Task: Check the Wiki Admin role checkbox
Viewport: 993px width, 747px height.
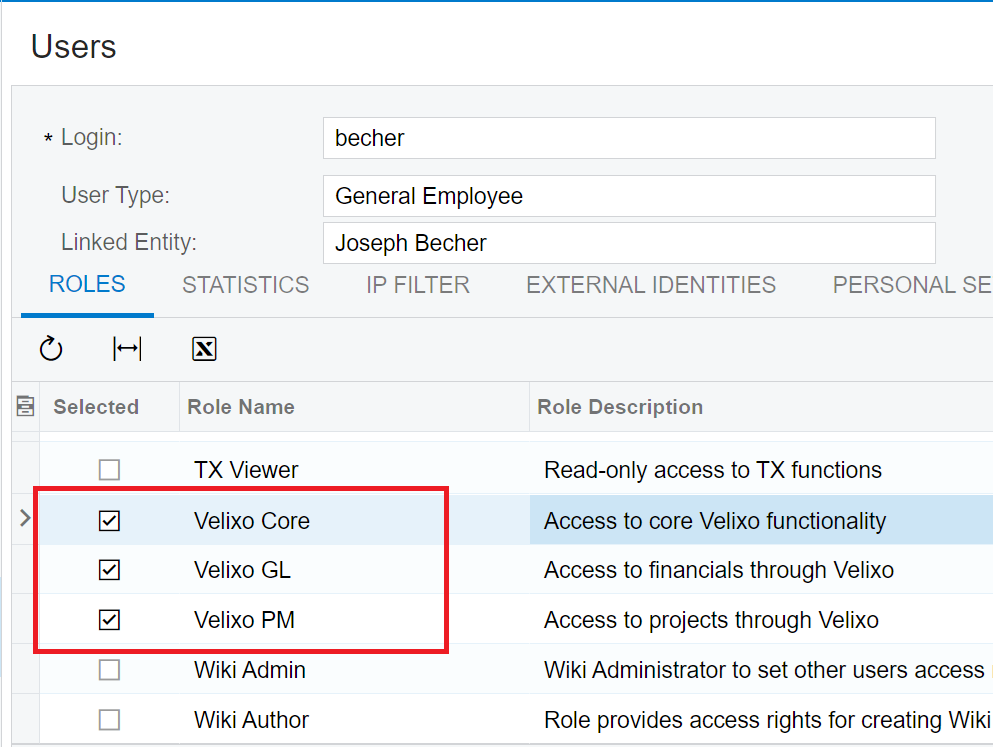Action: [110, 670]
